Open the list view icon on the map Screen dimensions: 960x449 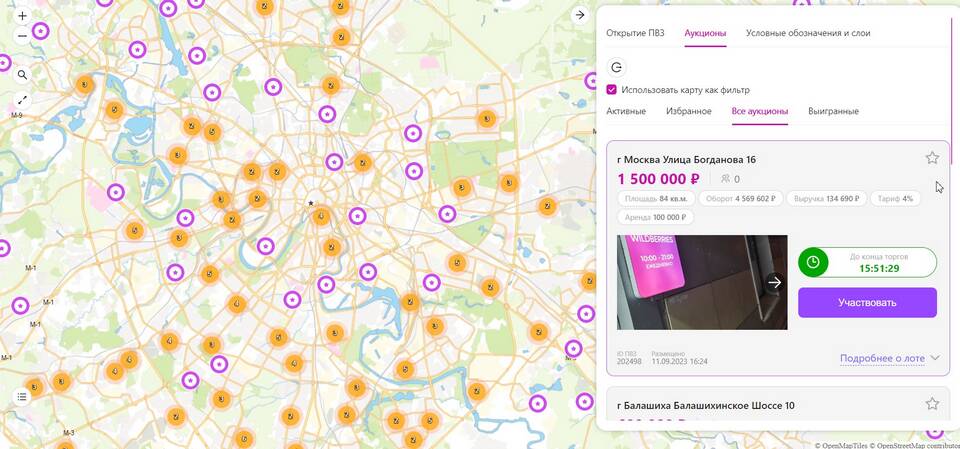point(22,396)
